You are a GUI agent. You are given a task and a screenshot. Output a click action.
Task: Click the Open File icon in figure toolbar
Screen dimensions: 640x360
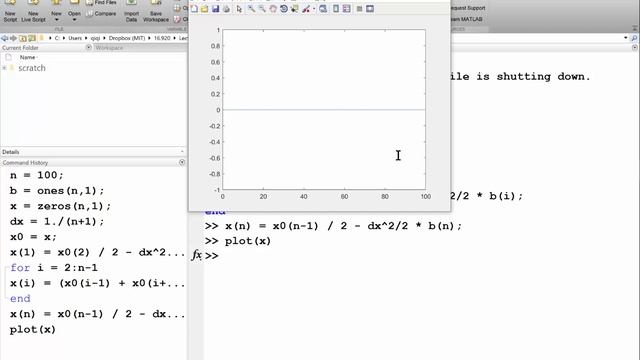[204, 9]
